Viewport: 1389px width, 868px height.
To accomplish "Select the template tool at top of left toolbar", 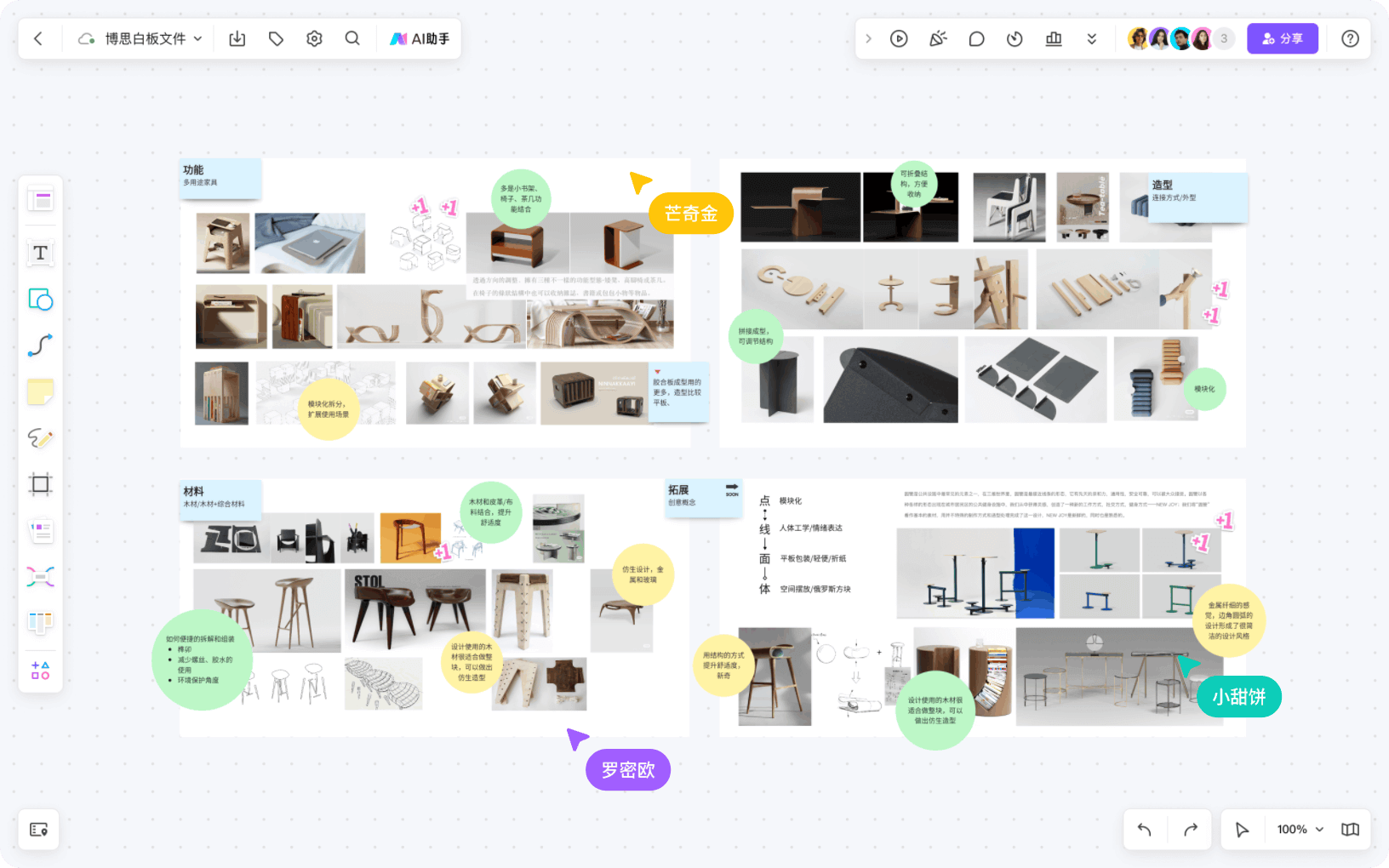I will (40, 200).
